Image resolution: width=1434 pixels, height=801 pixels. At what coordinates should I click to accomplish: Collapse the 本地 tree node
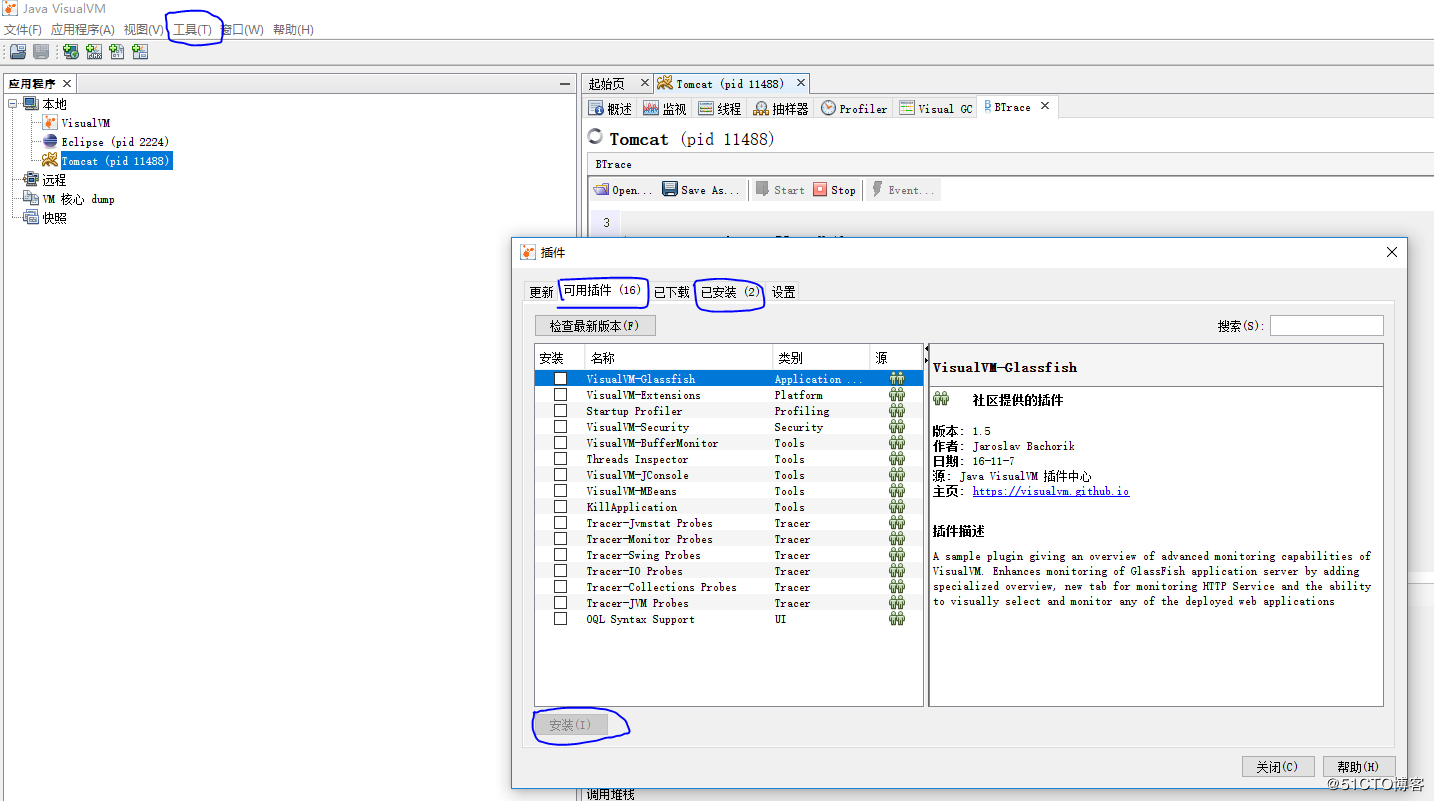13,104
